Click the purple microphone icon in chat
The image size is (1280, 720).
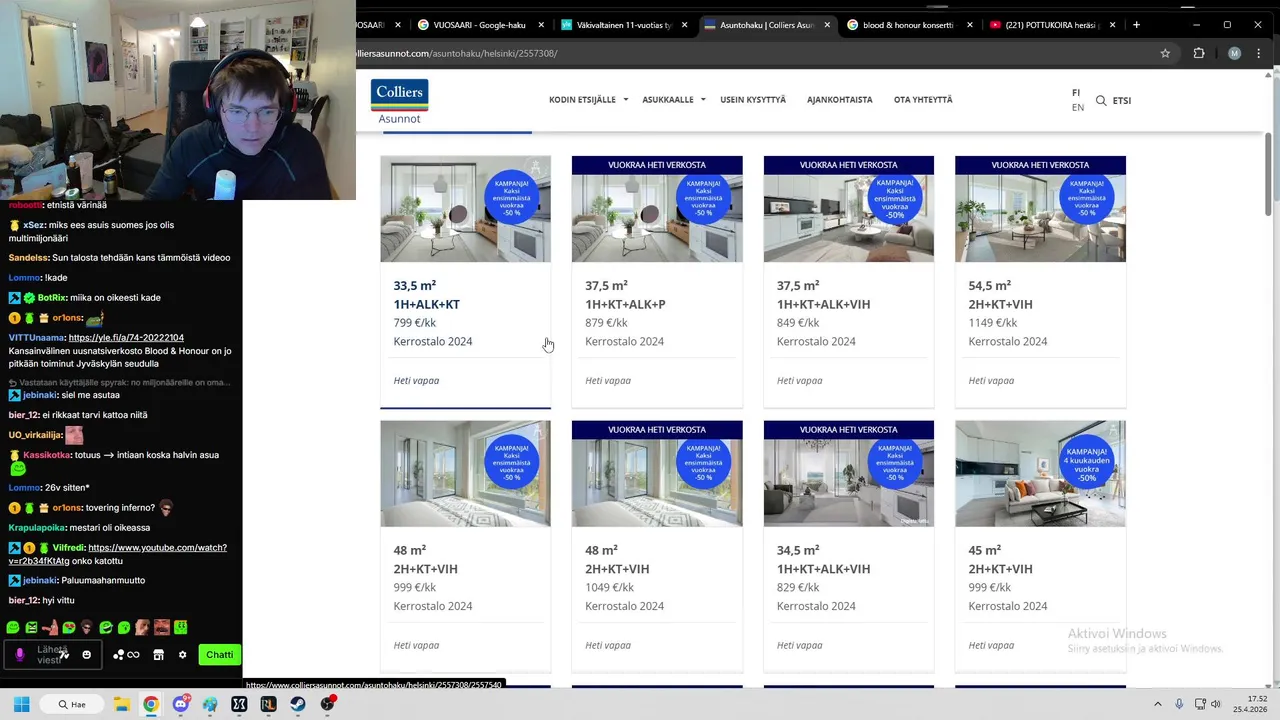pyautogui.click(x=19, y=655)
